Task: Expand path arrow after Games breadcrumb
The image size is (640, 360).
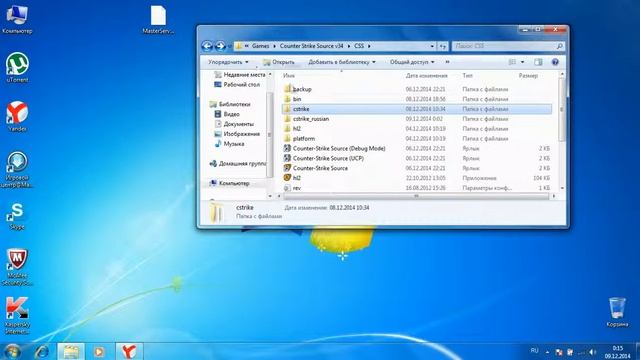Action: (274, 46)
